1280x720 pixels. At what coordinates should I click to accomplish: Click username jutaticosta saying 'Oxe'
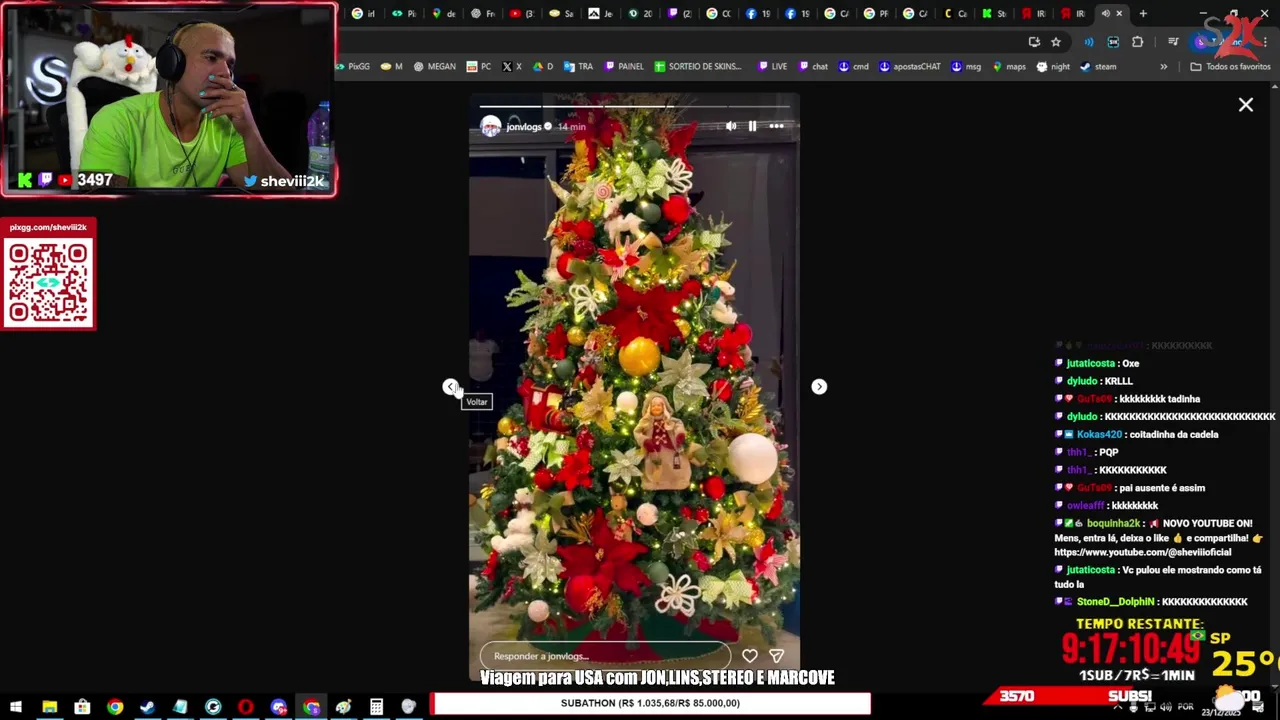1090,364
